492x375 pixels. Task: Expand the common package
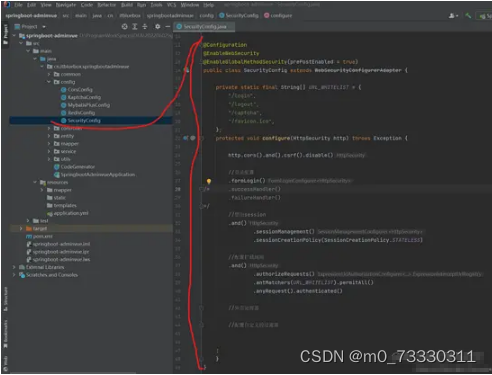pyautogui.click(x=49, y=74)
